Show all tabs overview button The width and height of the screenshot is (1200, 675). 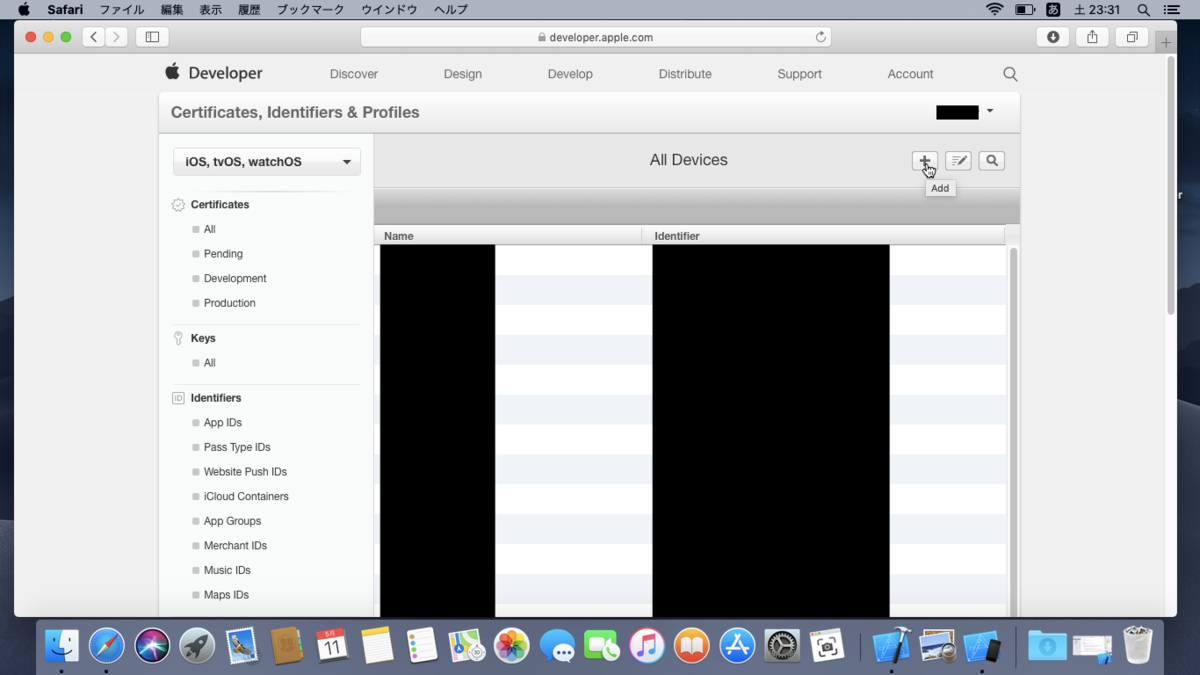click(1131, 37)
